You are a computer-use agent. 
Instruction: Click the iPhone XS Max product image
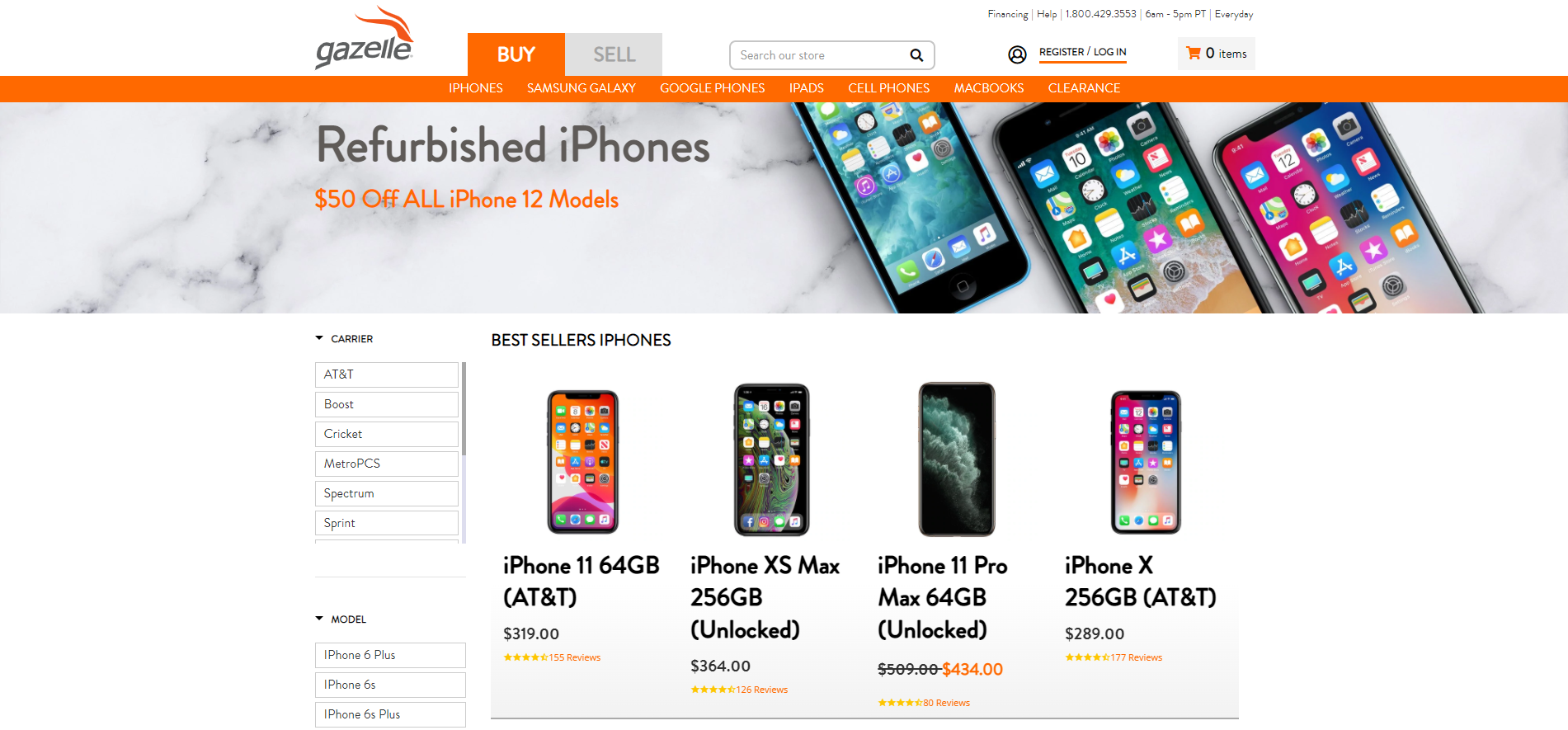coord(772,459)
